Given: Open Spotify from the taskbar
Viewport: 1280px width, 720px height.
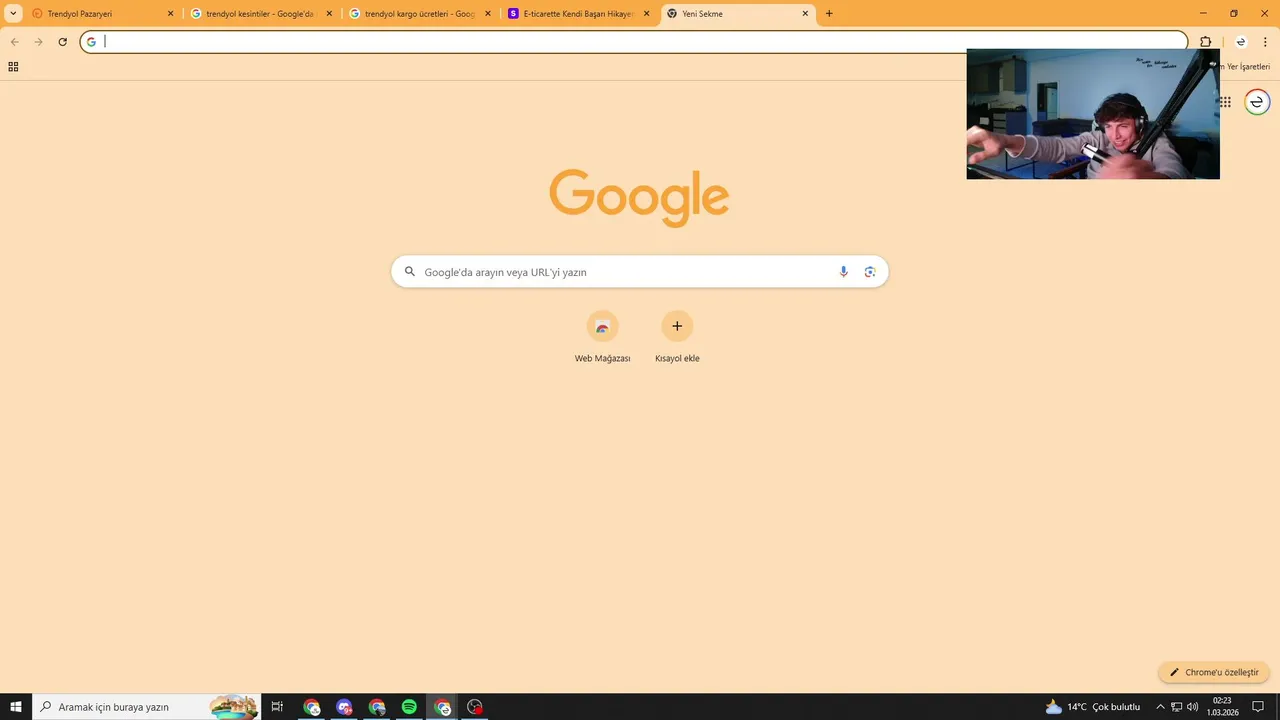Looking at the screenshot, I should [x=409, y=707].
